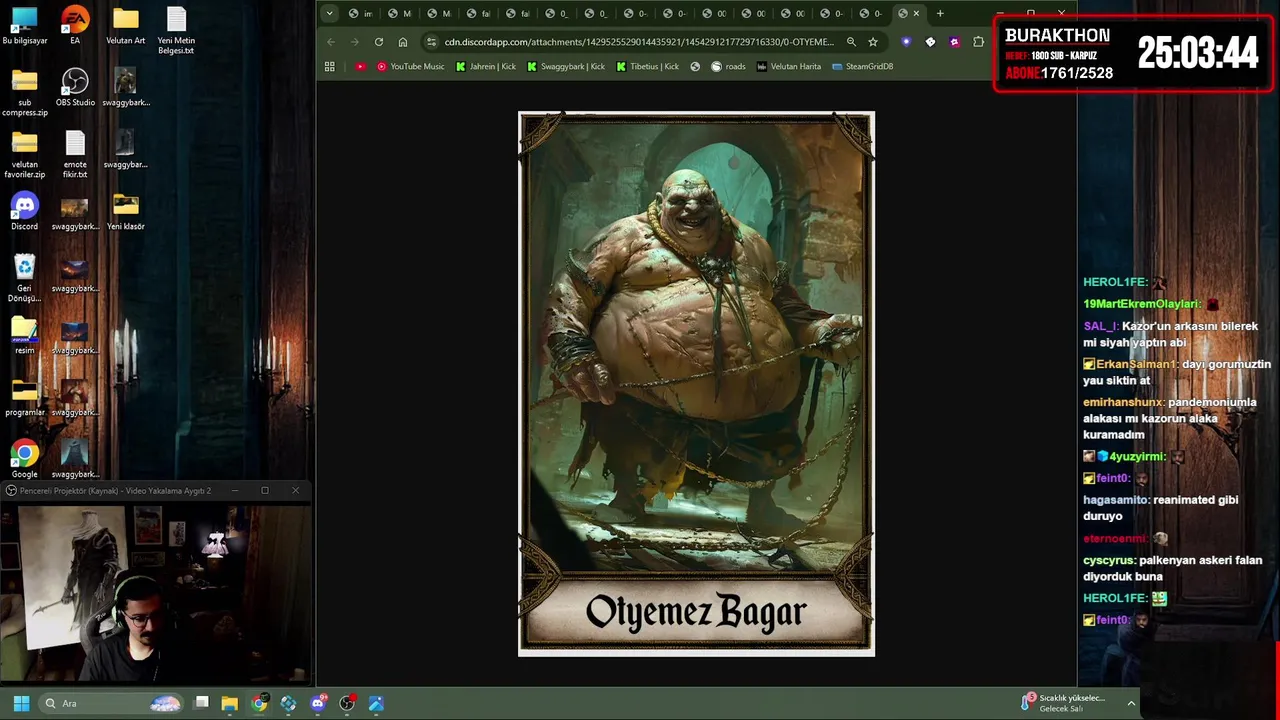Click the Discord icon in the taskbar

318,703
